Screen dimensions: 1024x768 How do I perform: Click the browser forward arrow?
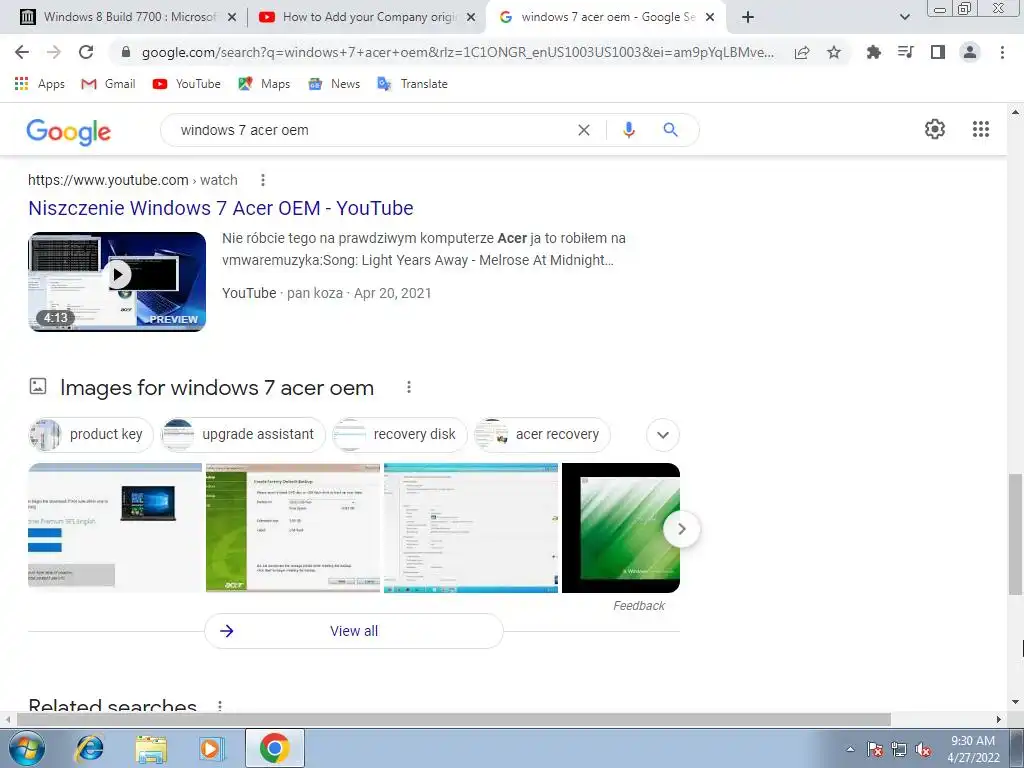[x=54, y=52]
